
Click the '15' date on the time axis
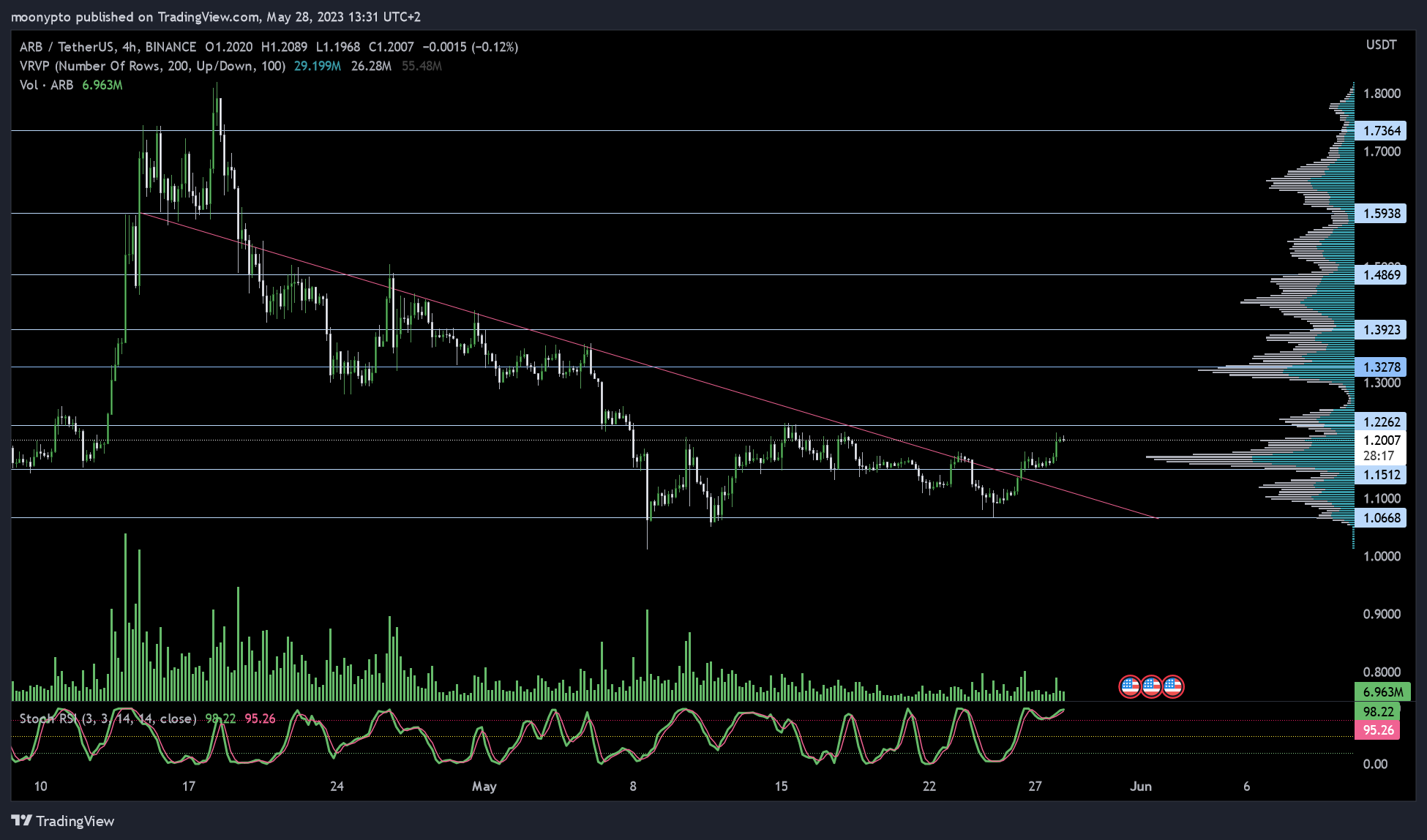tap(782, 787)
